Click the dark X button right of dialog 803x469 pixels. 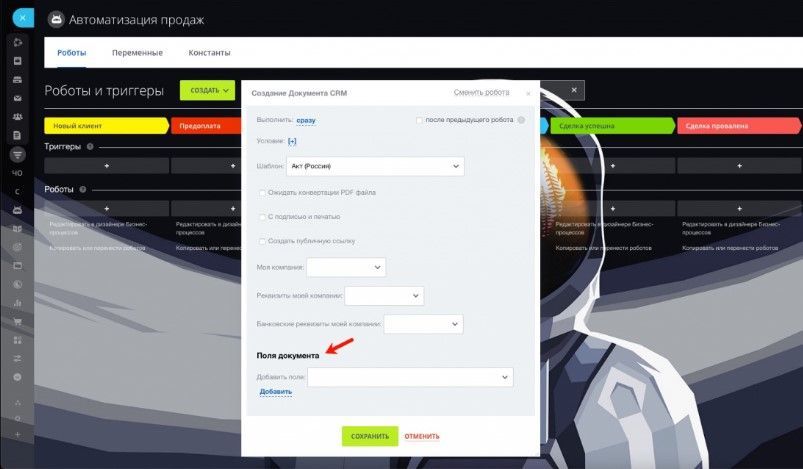(574, 90)
